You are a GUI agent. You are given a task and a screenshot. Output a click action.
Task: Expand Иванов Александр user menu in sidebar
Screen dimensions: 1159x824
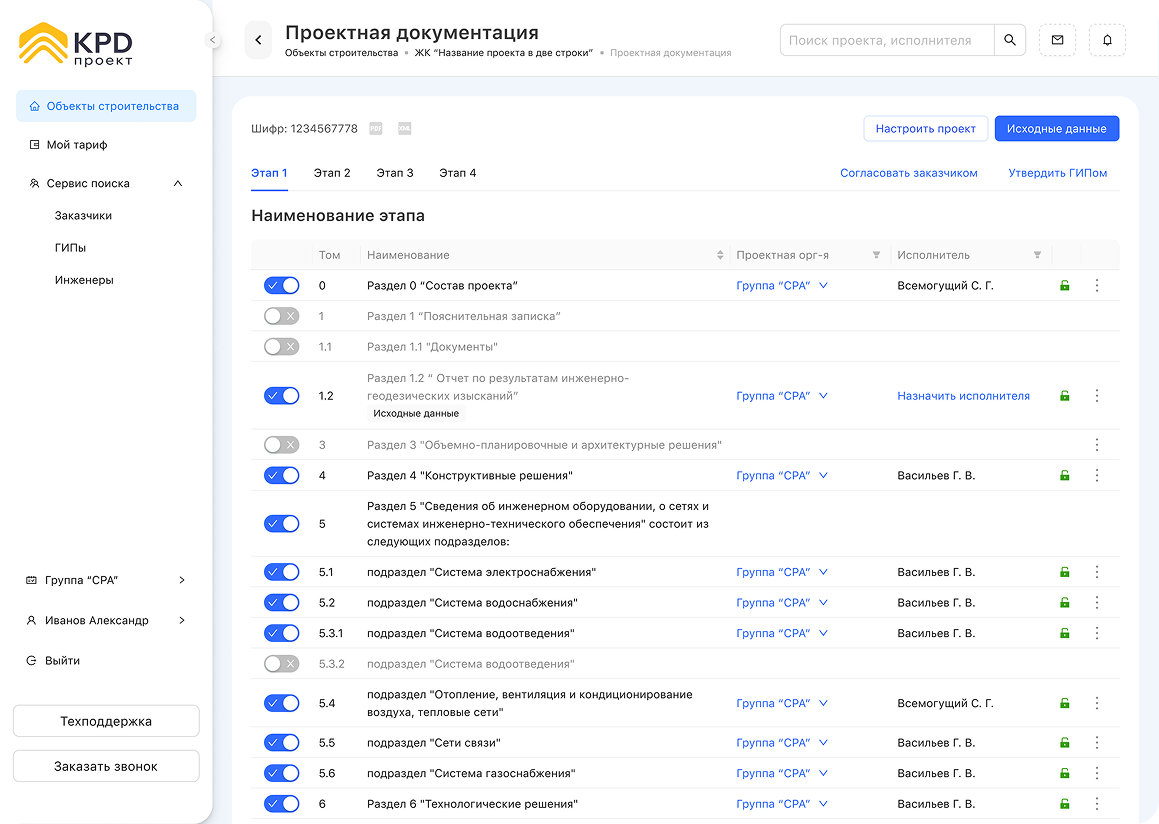pyautogui.click(x=181, y=621)
